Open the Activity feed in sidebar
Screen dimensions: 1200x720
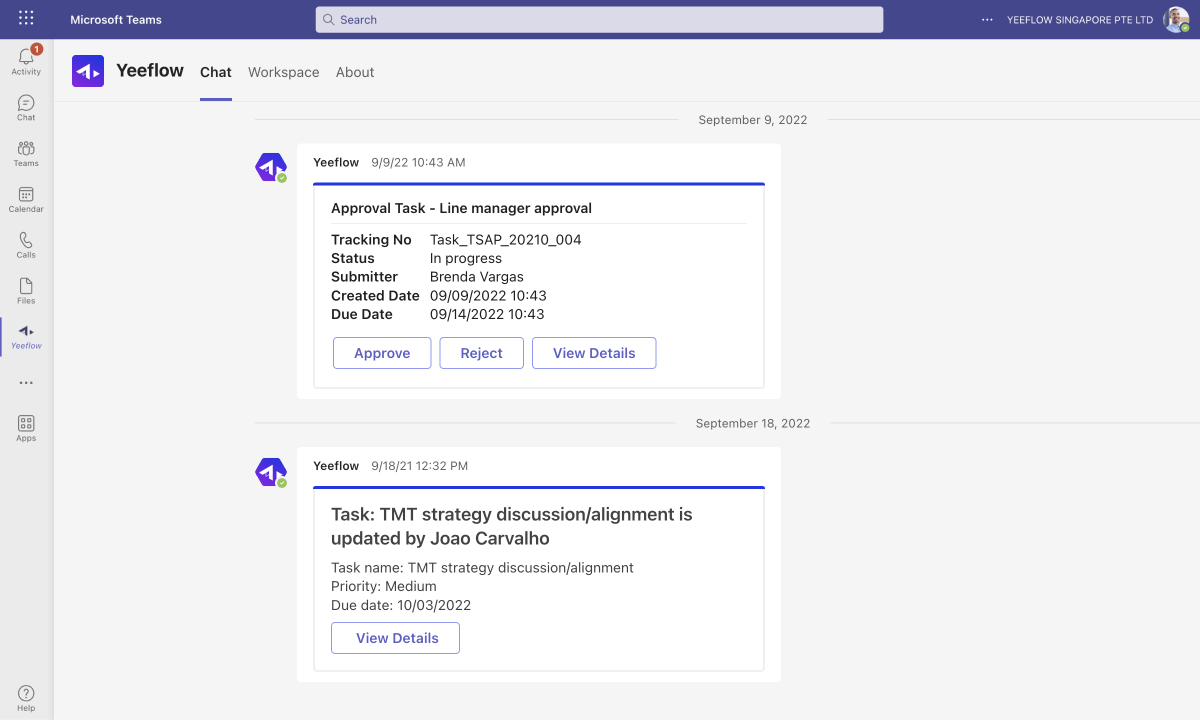click(26, 60)
